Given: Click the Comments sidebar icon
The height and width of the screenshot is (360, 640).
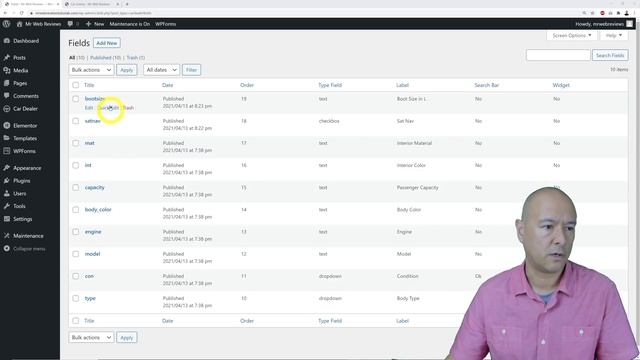Looking at the screenshot, I should point(7,96).
